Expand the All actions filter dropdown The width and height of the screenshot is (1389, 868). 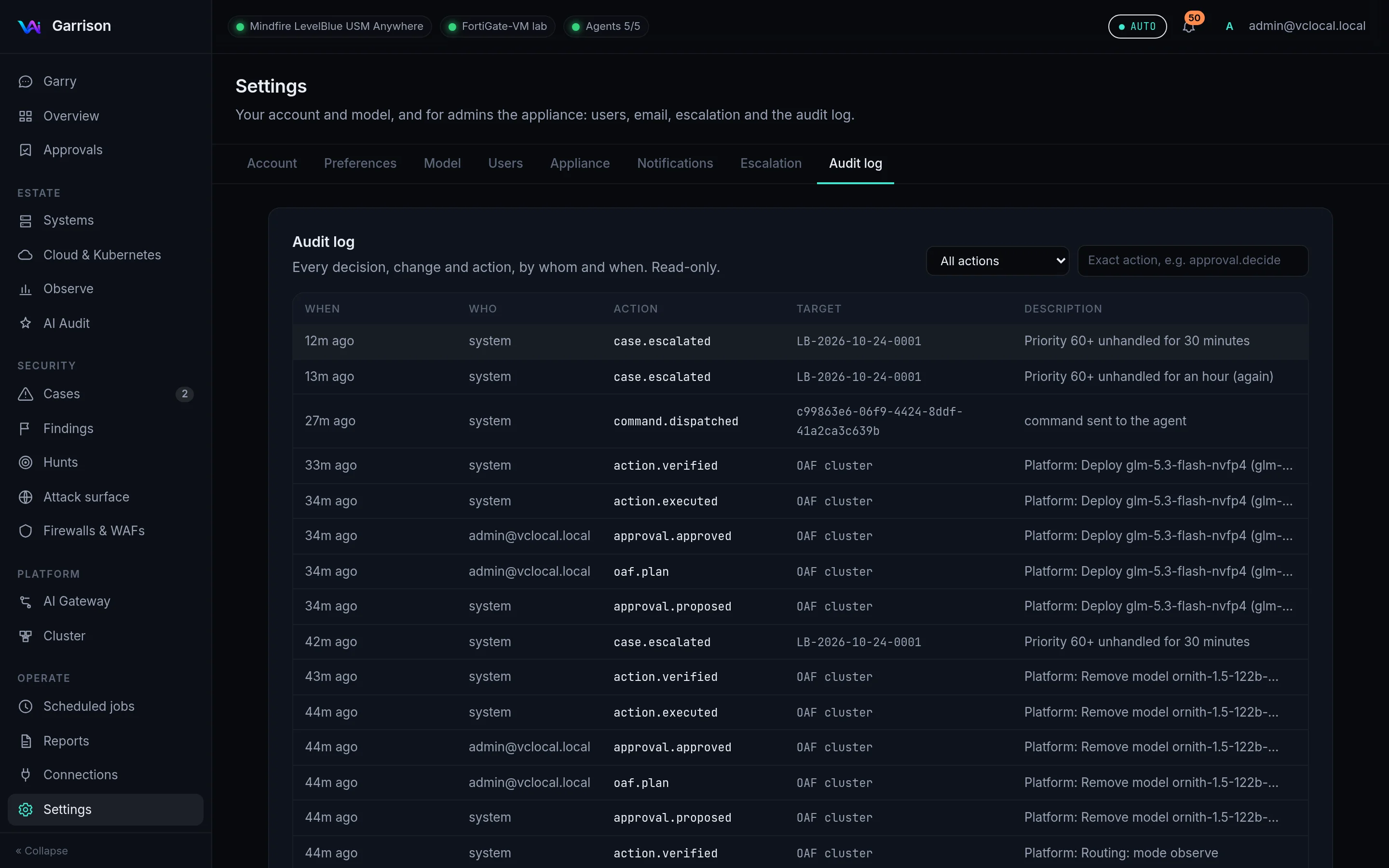(x=997, y=260)
